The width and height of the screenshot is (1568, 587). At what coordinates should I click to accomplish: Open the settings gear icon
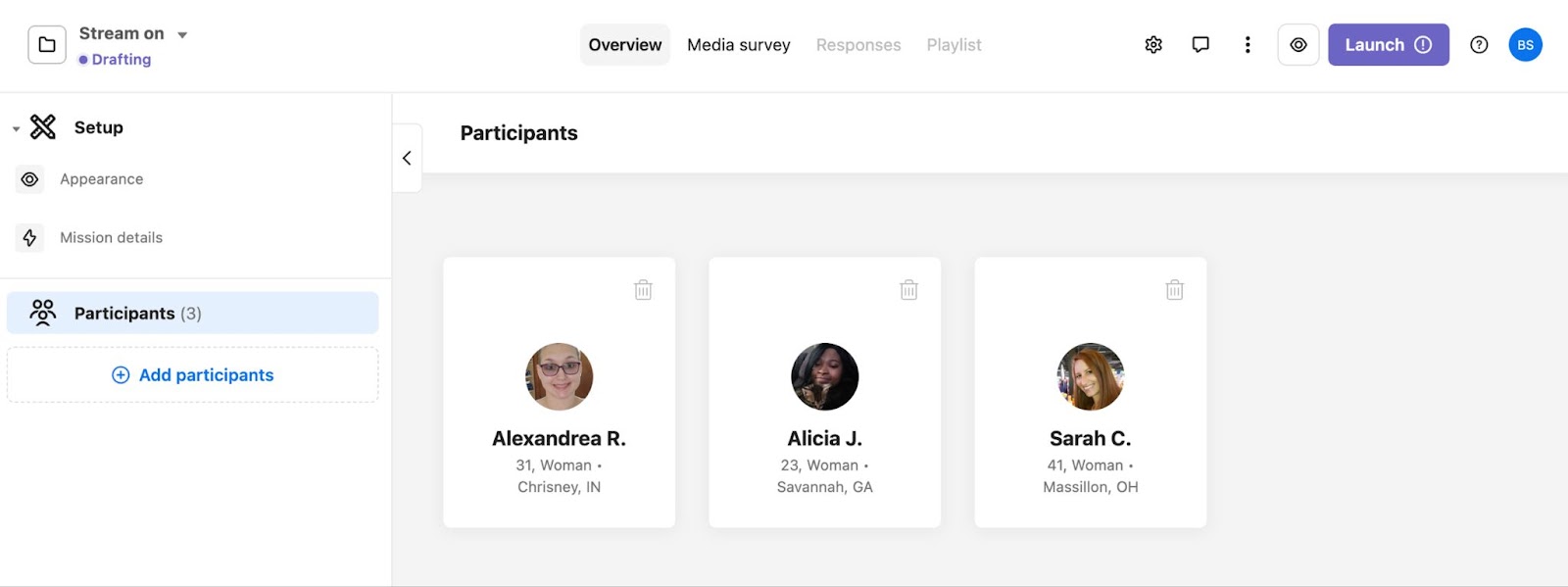pos(1153,45)
